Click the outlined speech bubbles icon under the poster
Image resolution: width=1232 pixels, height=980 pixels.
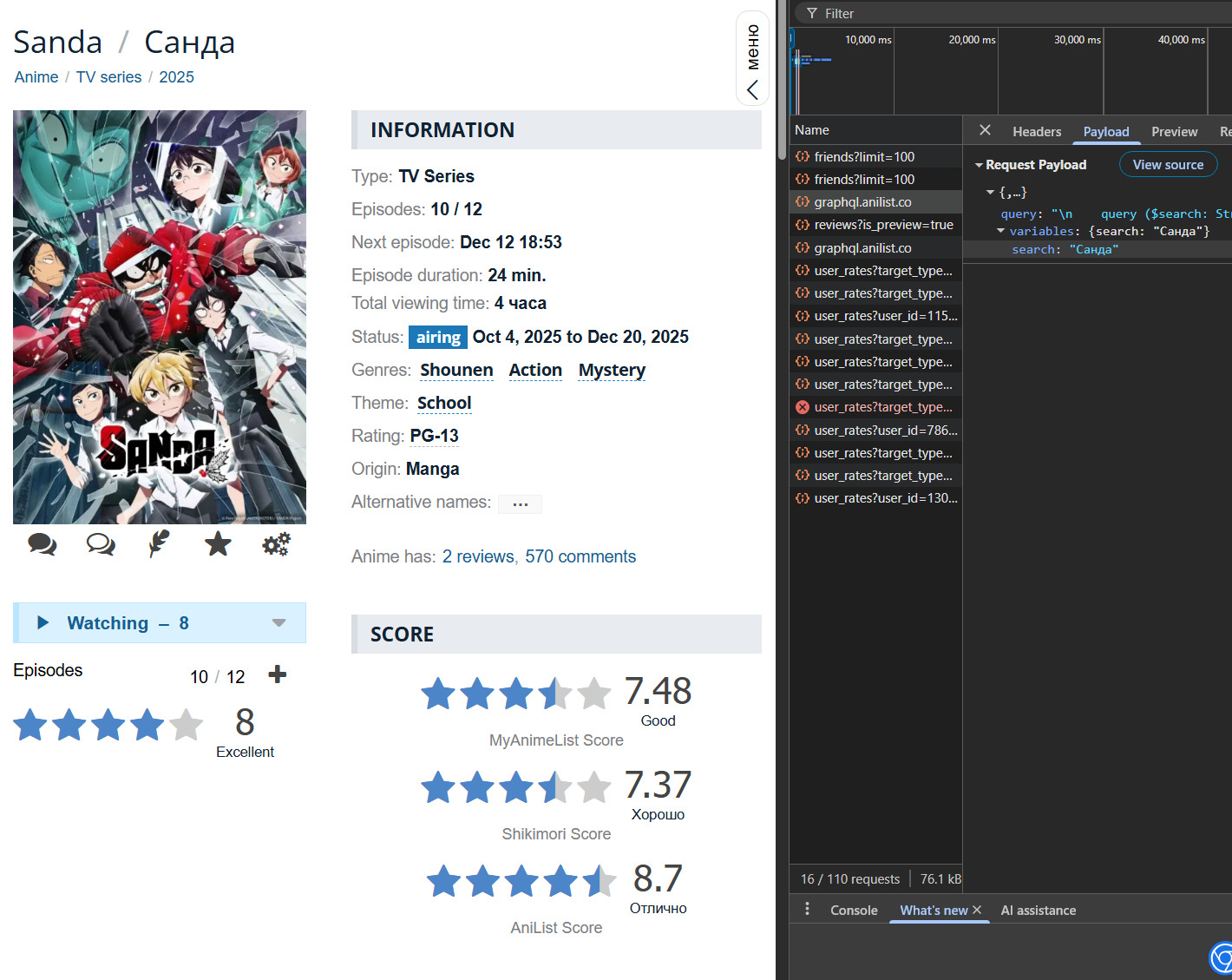[101, 544]
